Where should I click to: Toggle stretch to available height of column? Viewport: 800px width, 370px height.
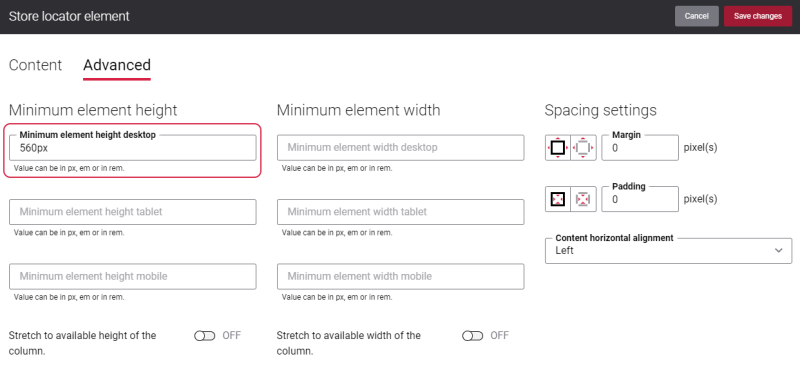coord(205,336)
